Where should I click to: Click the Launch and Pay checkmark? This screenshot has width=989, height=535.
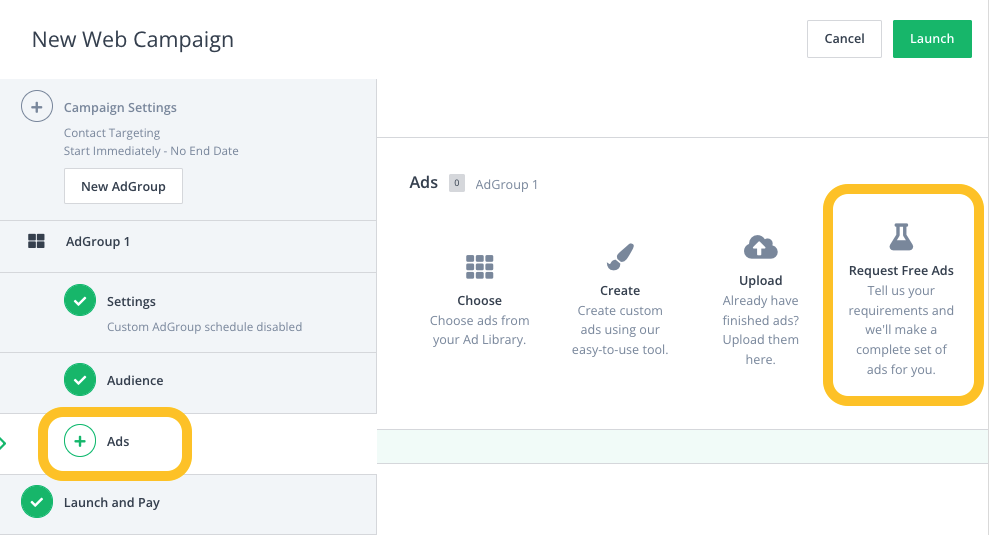coord(37,502)
